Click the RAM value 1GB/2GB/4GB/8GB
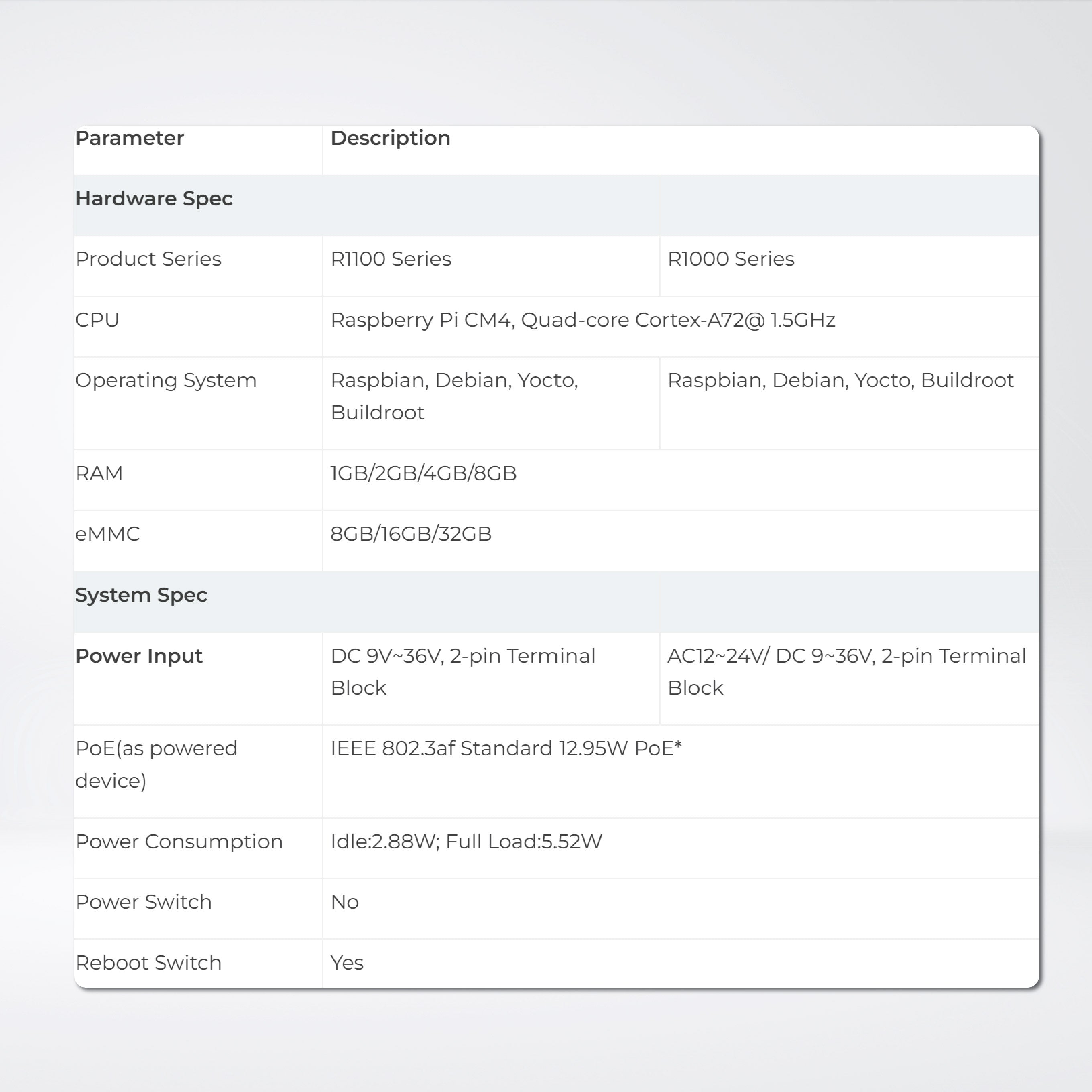The width and height of the screenshot is (1092, 1092). (x=423, y=473)
